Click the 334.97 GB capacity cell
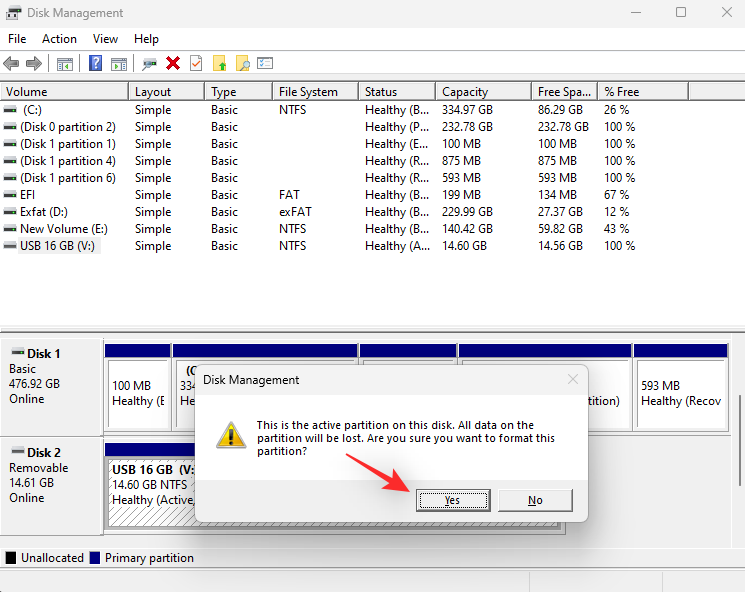The height and width of the screenshot is (592, 745). coord(467,110)
